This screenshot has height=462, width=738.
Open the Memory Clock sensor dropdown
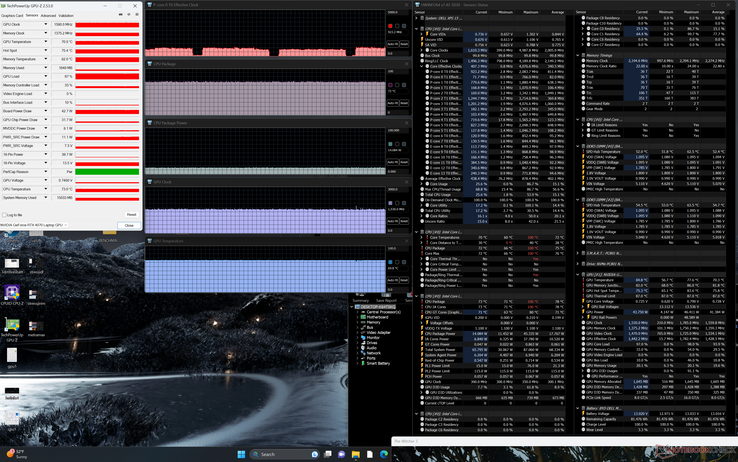pos(46,33)
